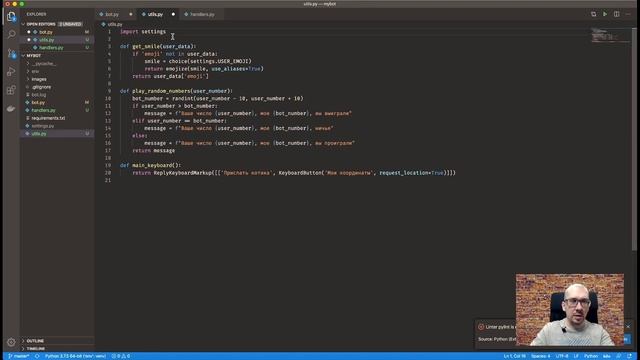This screenshot has width=640, height=360.
Task: Switch to the bot.py editor tab
Action: tap(116, 14)
